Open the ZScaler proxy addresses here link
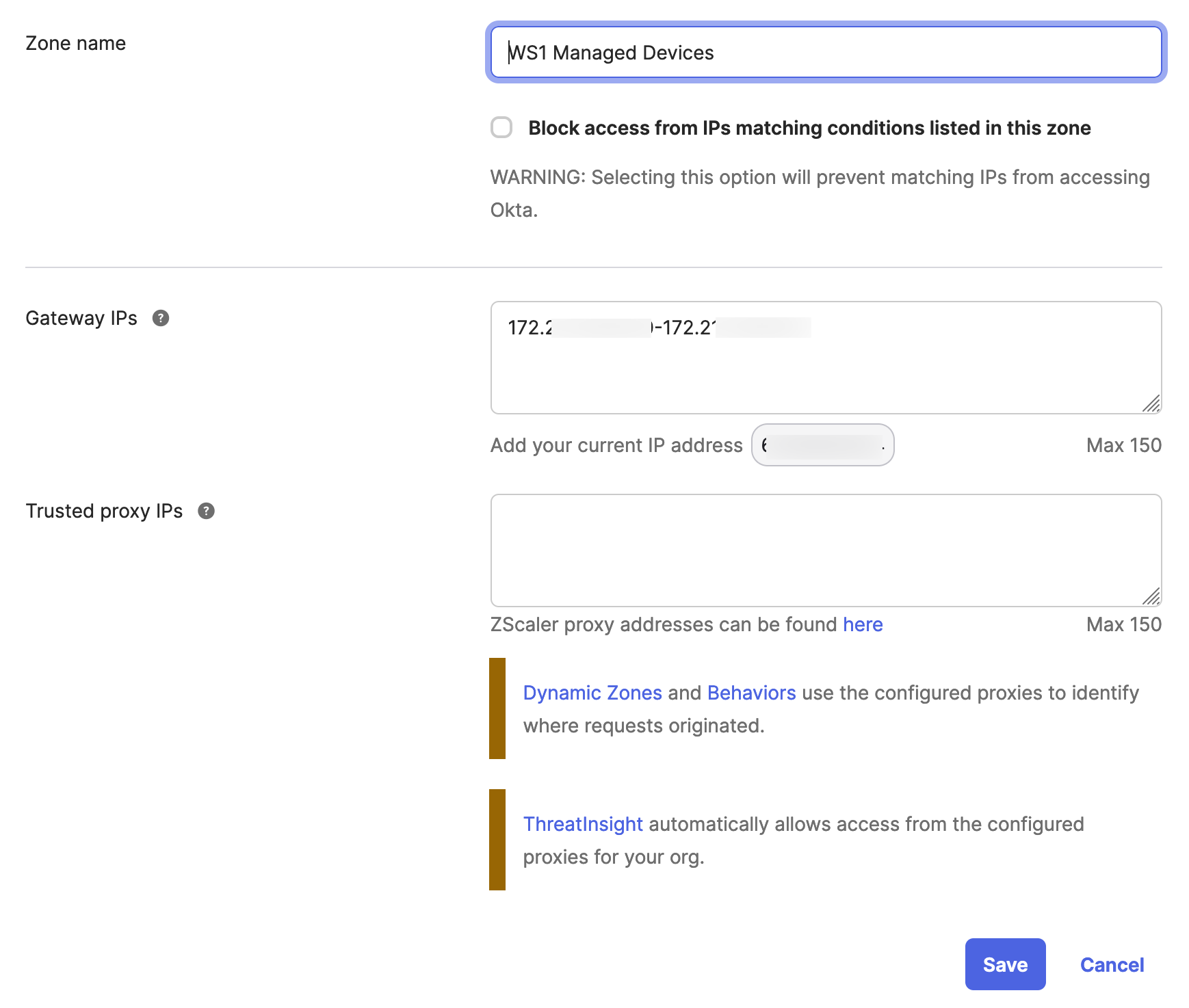 pos(862,624)
